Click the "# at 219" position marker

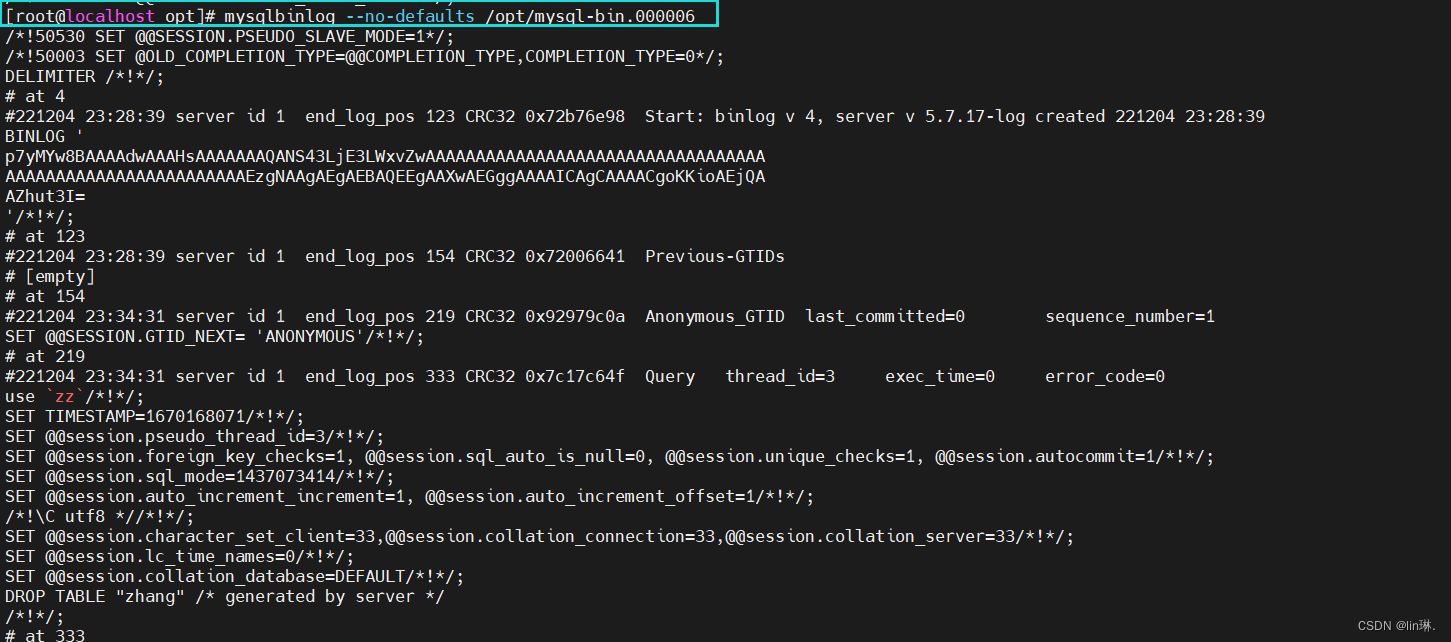tap(45, 356)
